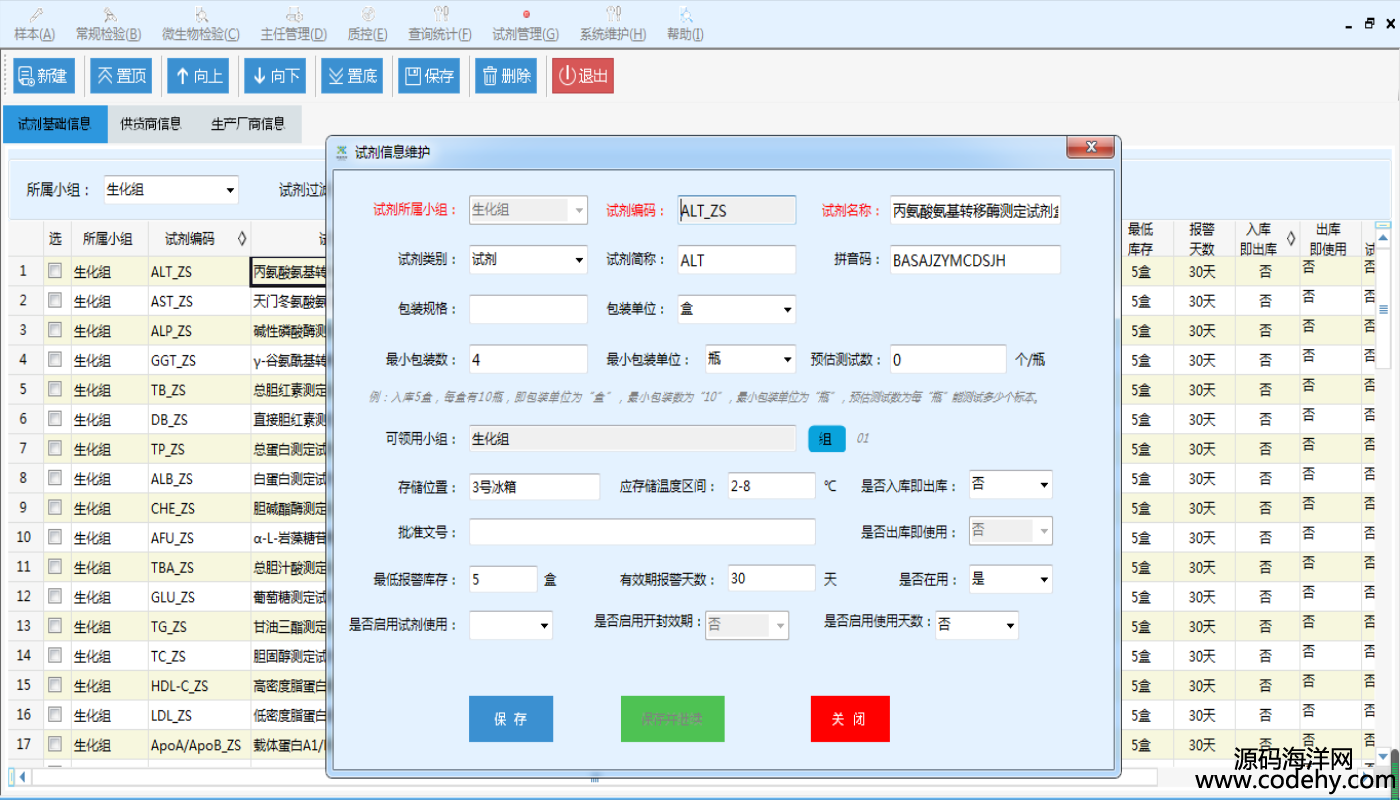This screenshot has height=800, width=1400.
Task: Open the 帮助(I) menu
Action: coord(685,24)
